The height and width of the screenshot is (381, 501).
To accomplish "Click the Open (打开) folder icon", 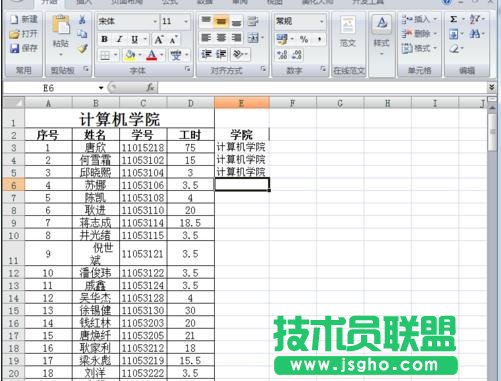I will tap(14, 34).
